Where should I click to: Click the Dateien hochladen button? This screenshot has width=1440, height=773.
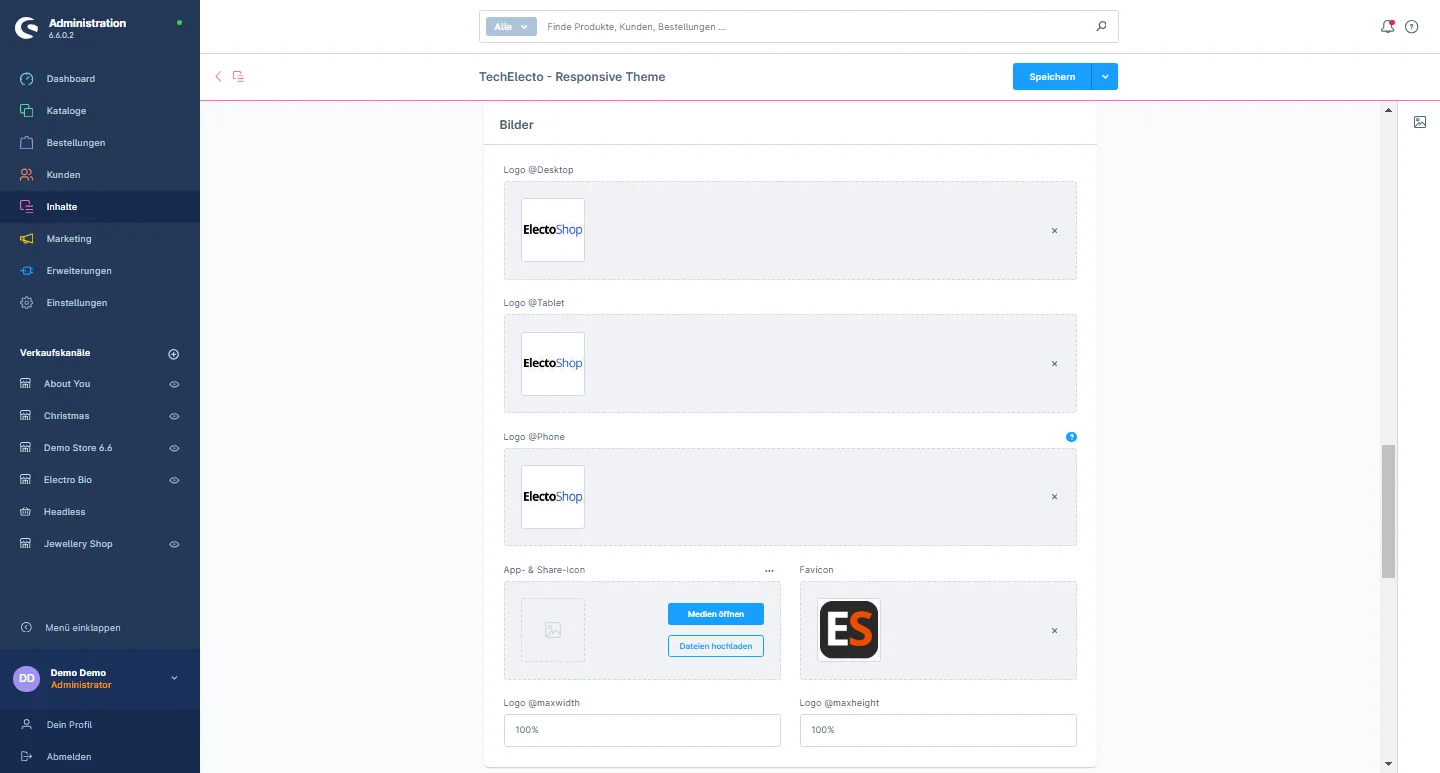[715, 646]
